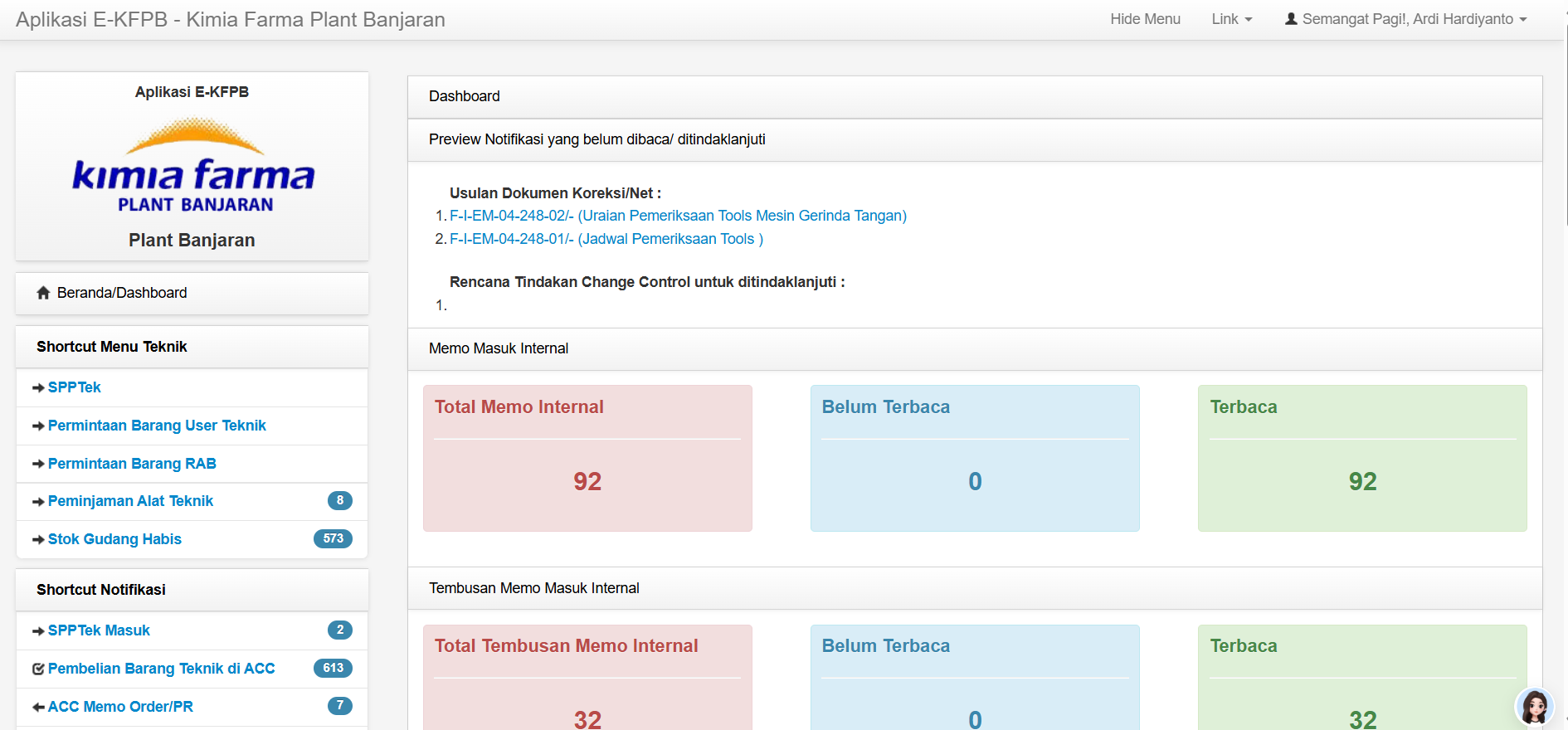This screenshot has height=730, width=1568.
Task: Click the Belum Terbaca memo internal card
Action: [x=975, y=458]
